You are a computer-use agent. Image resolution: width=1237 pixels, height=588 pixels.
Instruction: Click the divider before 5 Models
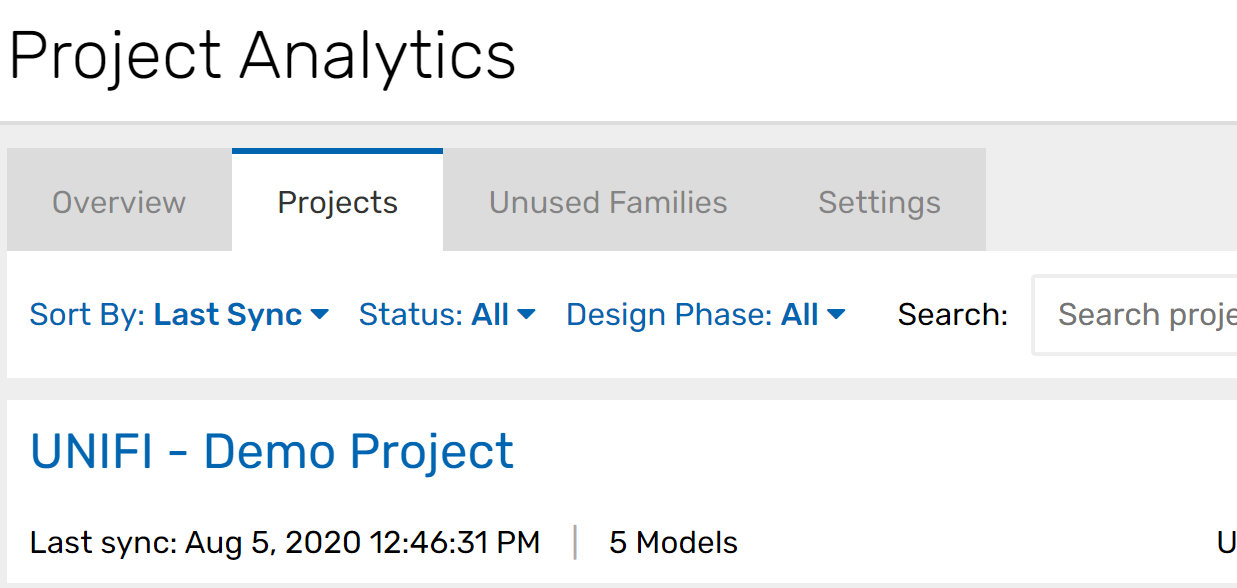coord(575,543)
